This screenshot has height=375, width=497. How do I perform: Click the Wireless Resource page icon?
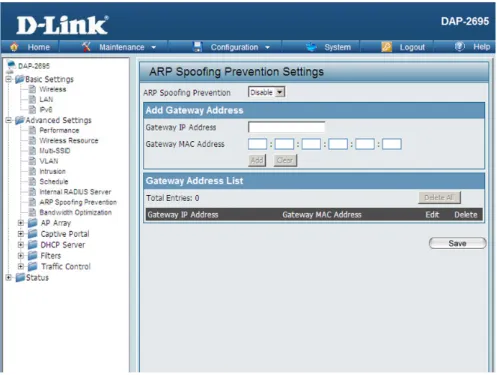click(32, 141)
